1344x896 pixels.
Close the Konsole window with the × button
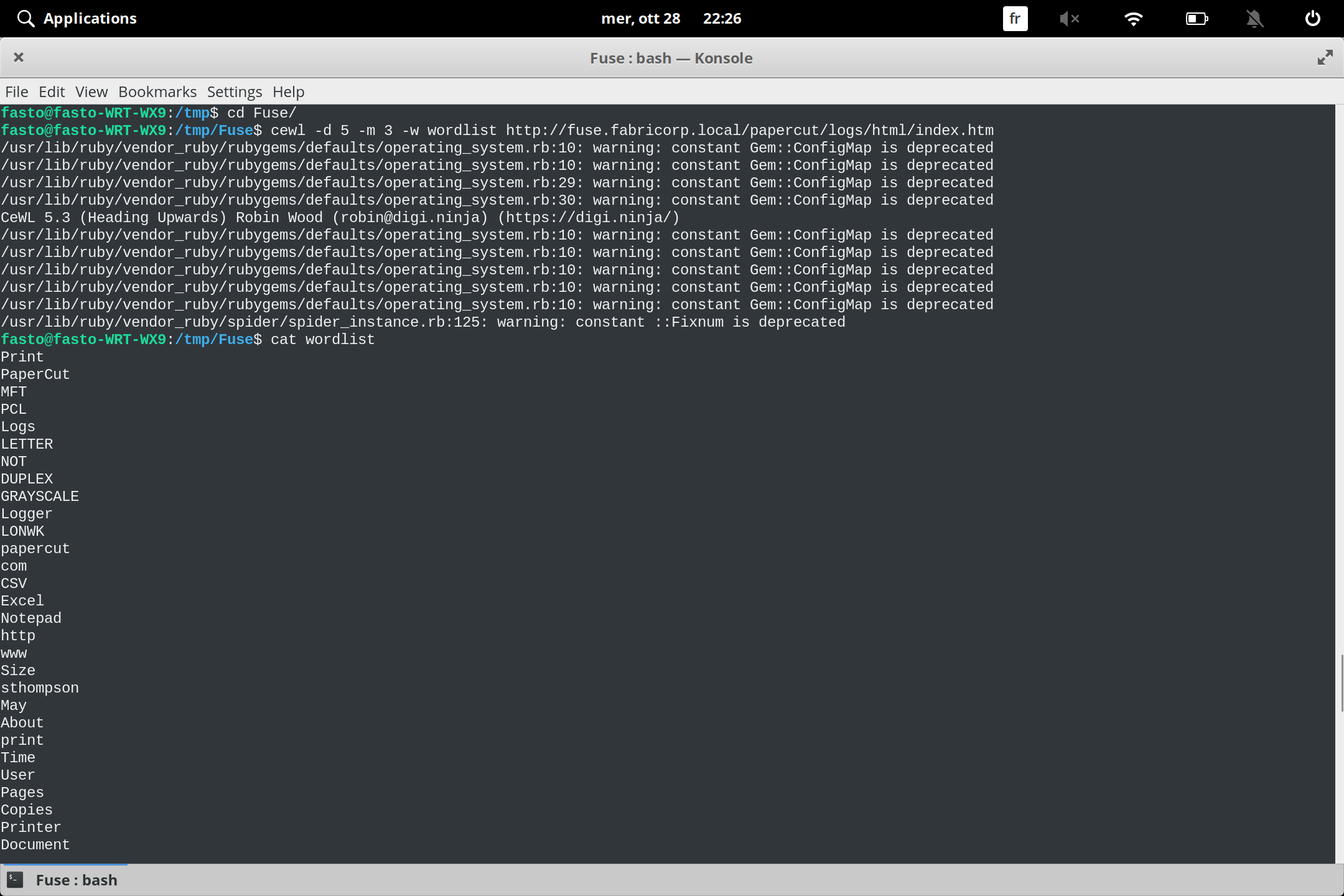[x=19, y=57]
